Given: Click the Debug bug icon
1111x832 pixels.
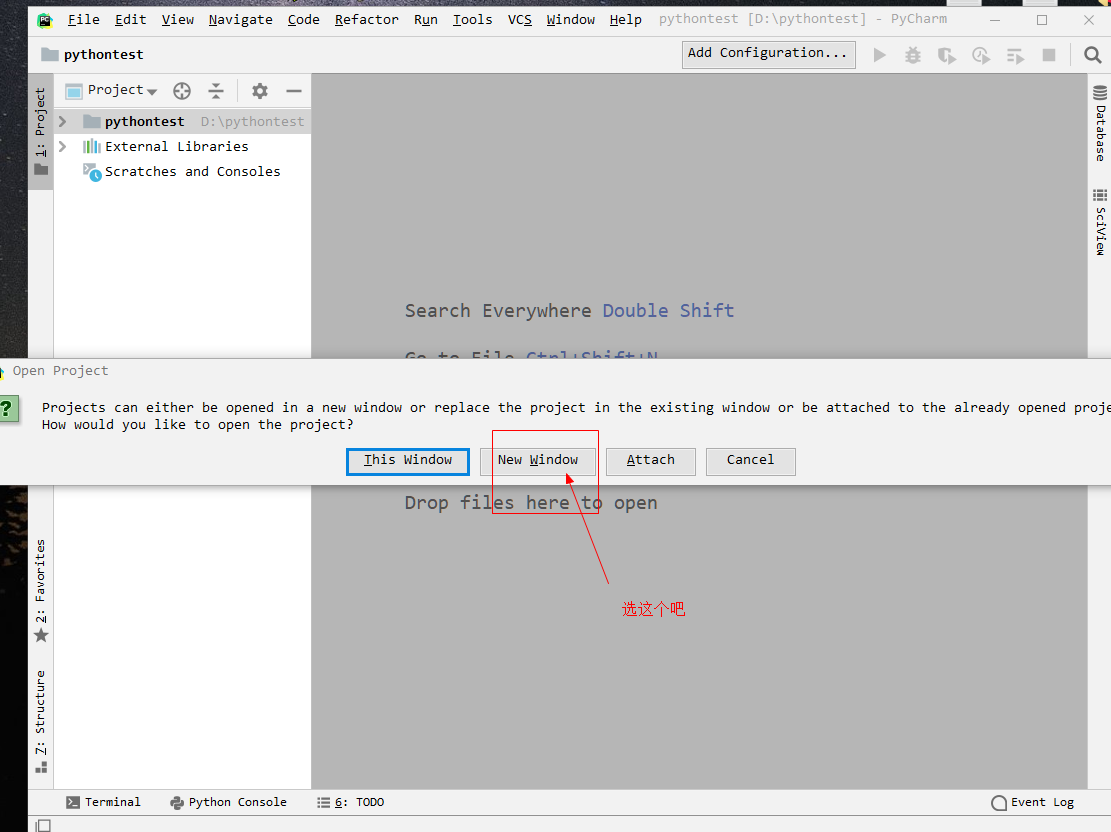Looking at the screenshot, I should pyautogui.click(x=913, y=55).
